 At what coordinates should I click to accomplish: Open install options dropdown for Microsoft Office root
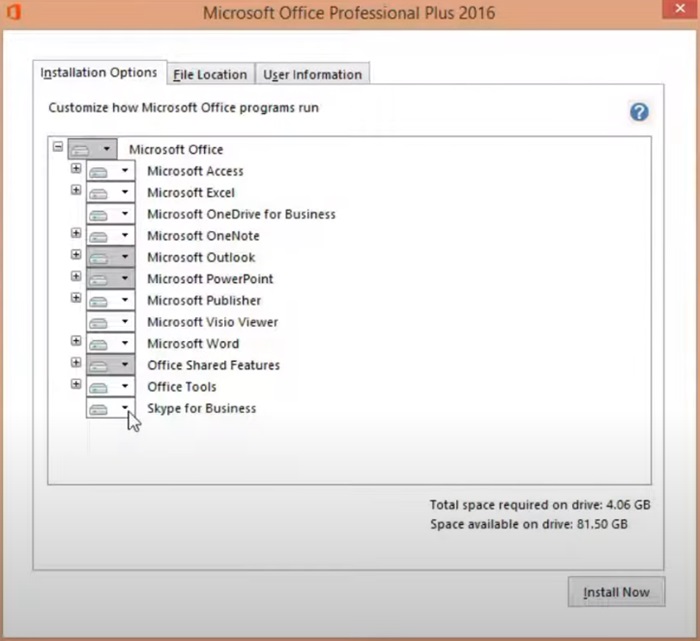point(92,149)
